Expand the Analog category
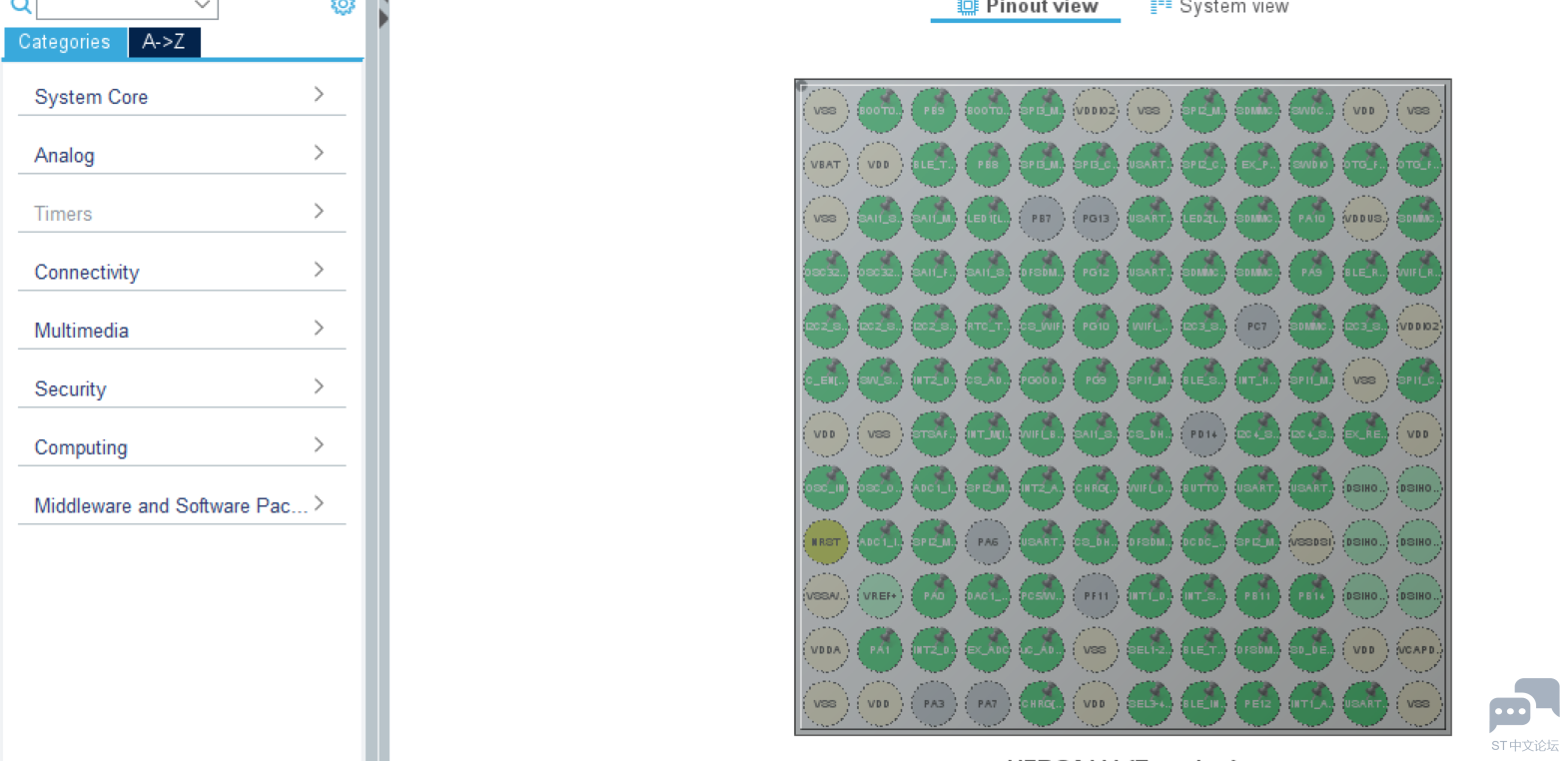Image resolution: width=1568 pixels, height=761 pixels. click(182, 155)
